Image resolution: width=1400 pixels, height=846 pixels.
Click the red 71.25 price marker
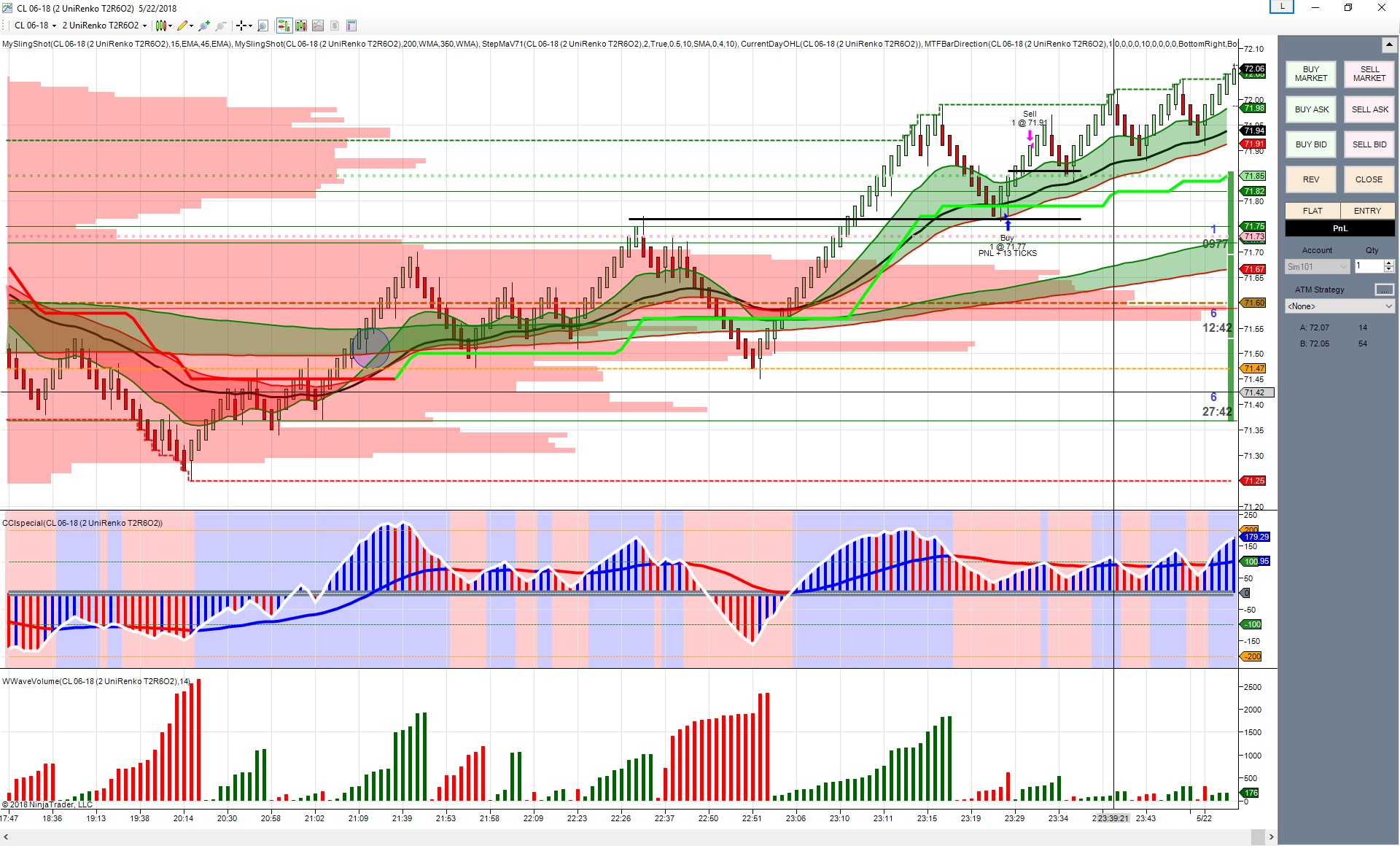(1254, 481)
